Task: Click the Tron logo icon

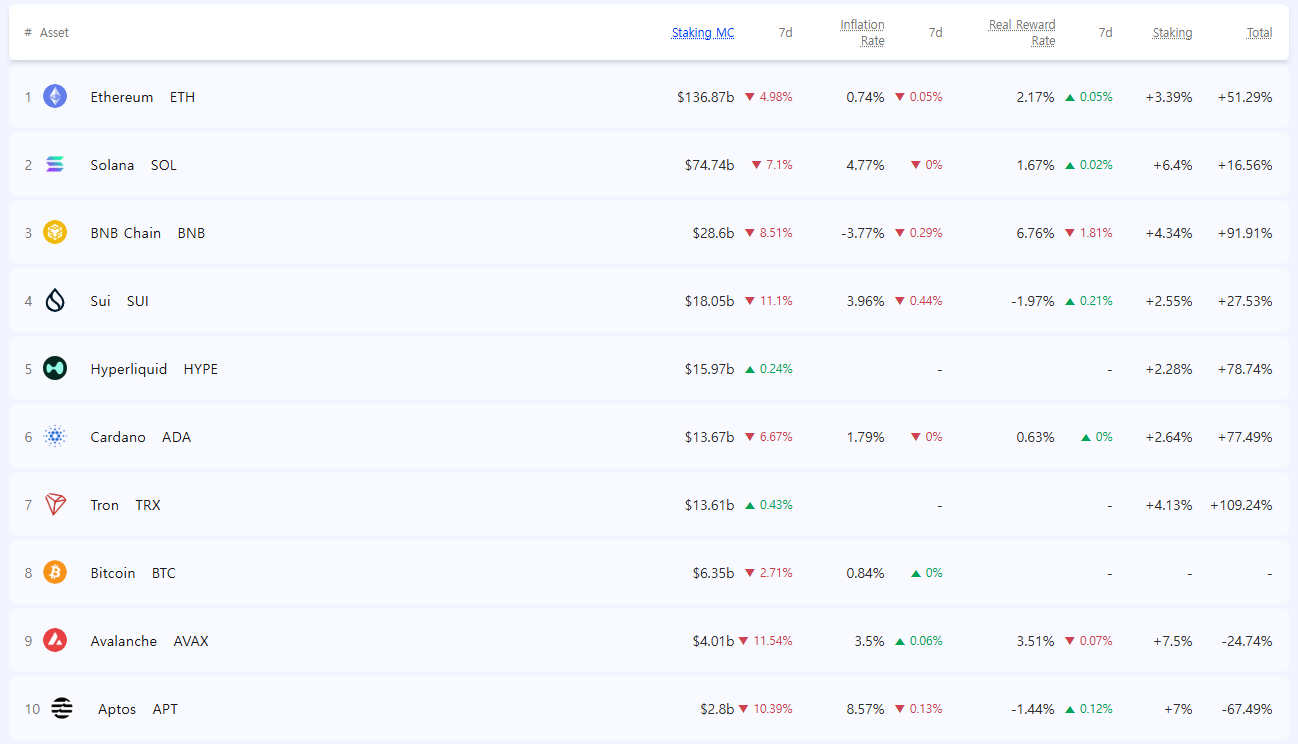Action: pos(55,505)
